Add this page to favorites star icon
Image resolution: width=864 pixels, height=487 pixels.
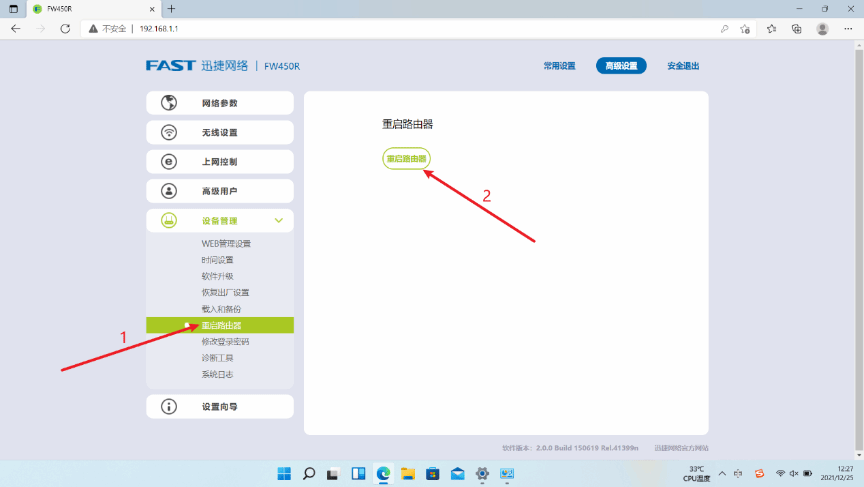pyautogui.click(x=745, y=29)
